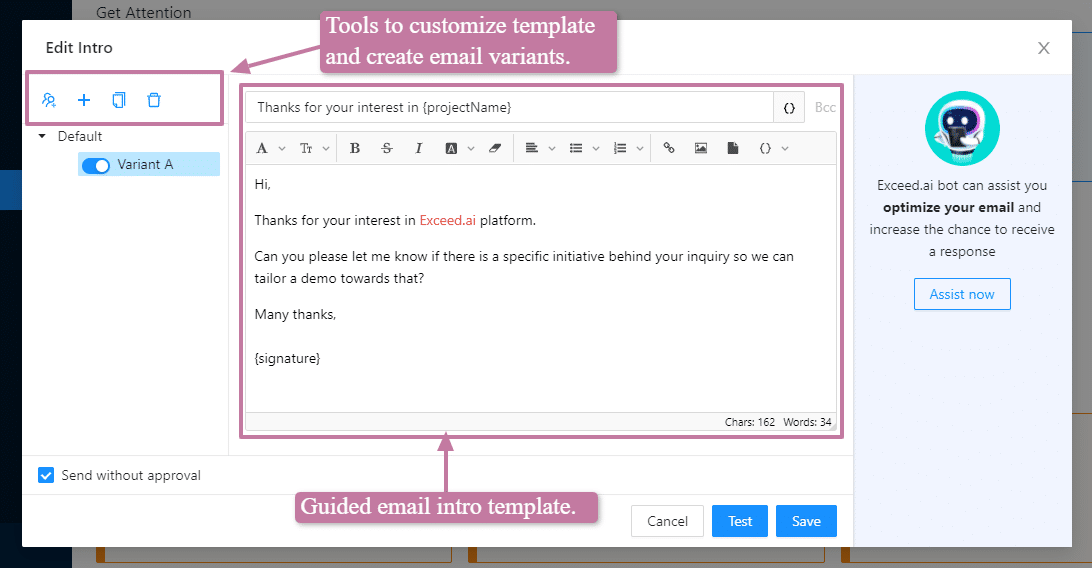Send a Test email
The image size is (1092, 568).
[740, 521]
